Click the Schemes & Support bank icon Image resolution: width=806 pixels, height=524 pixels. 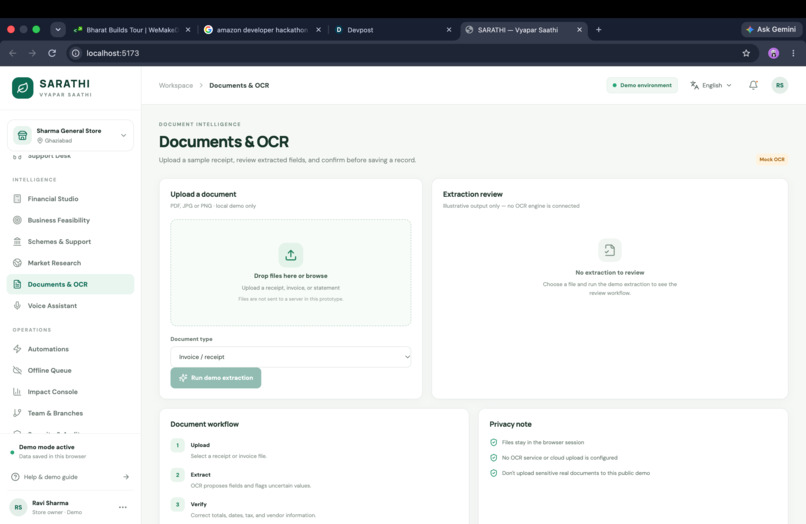tap(17, 241)
